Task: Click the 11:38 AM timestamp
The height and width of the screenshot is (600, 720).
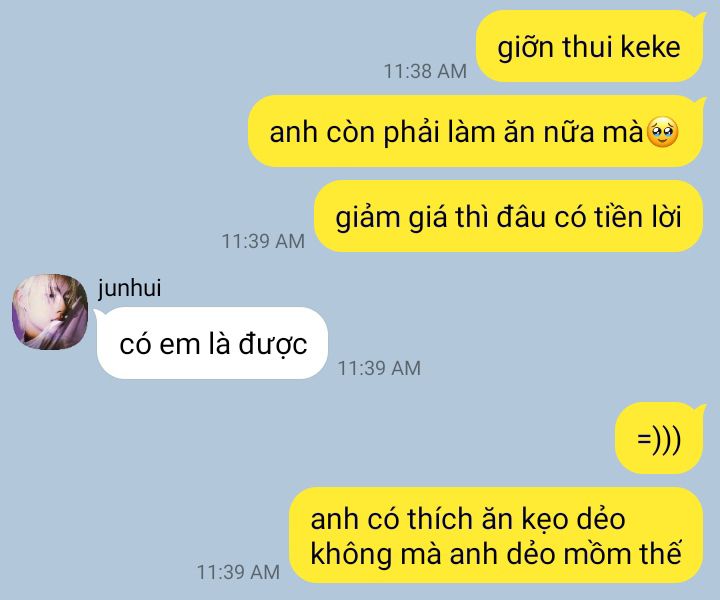Action: click(425, 71)
